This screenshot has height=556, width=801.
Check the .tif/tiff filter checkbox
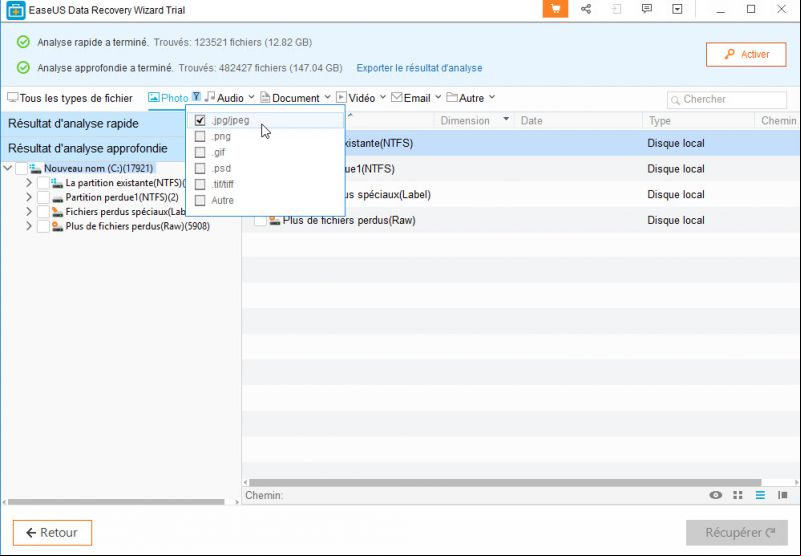(200, 184)
